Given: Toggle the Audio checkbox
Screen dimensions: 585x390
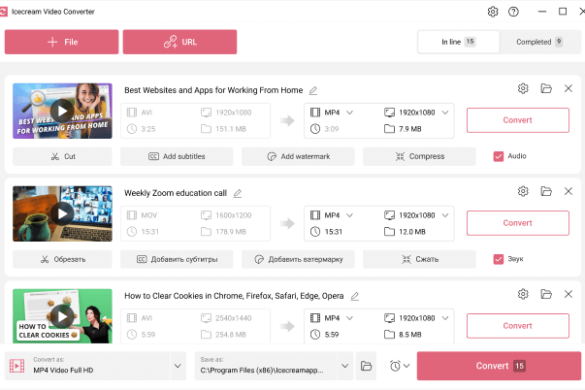Looking at the screenshot, I should tap(498, 156).
